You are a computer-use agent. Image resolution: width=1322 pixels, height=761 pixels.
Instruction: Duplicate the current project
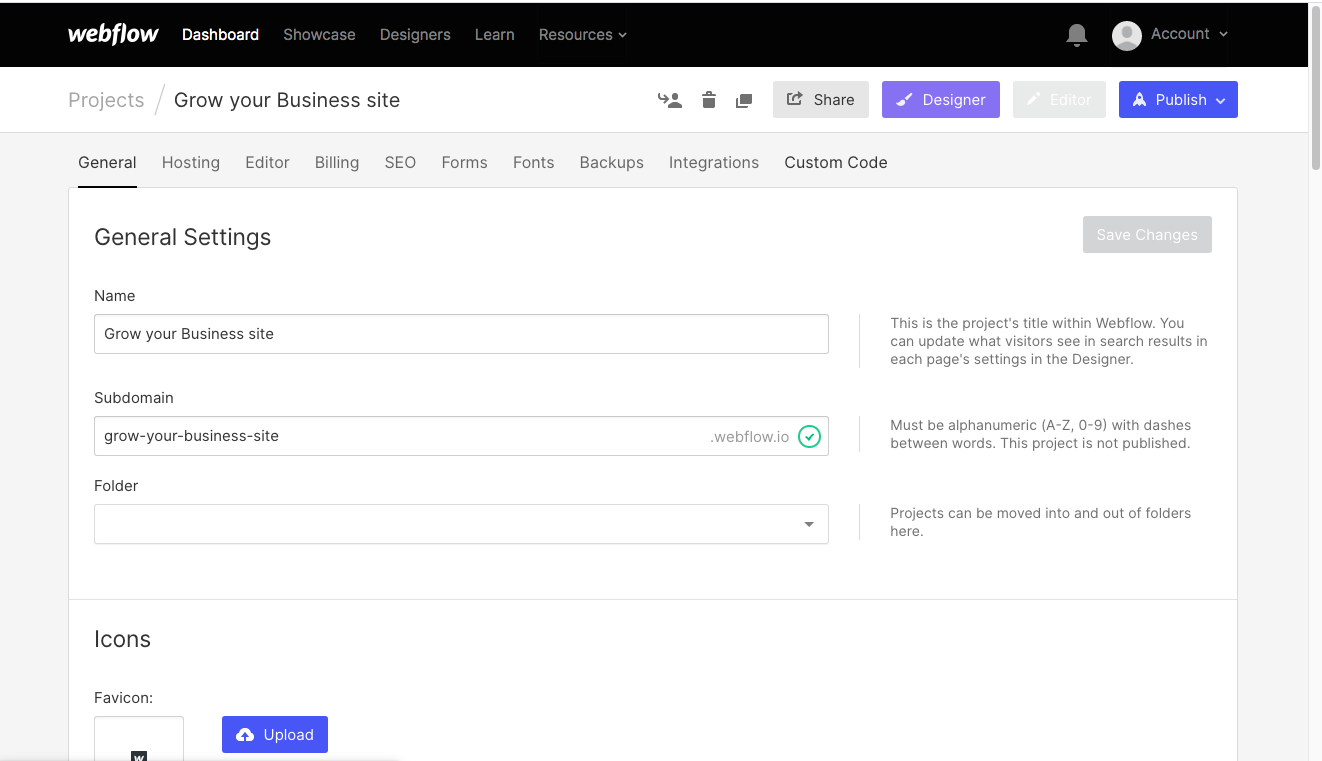744,99
